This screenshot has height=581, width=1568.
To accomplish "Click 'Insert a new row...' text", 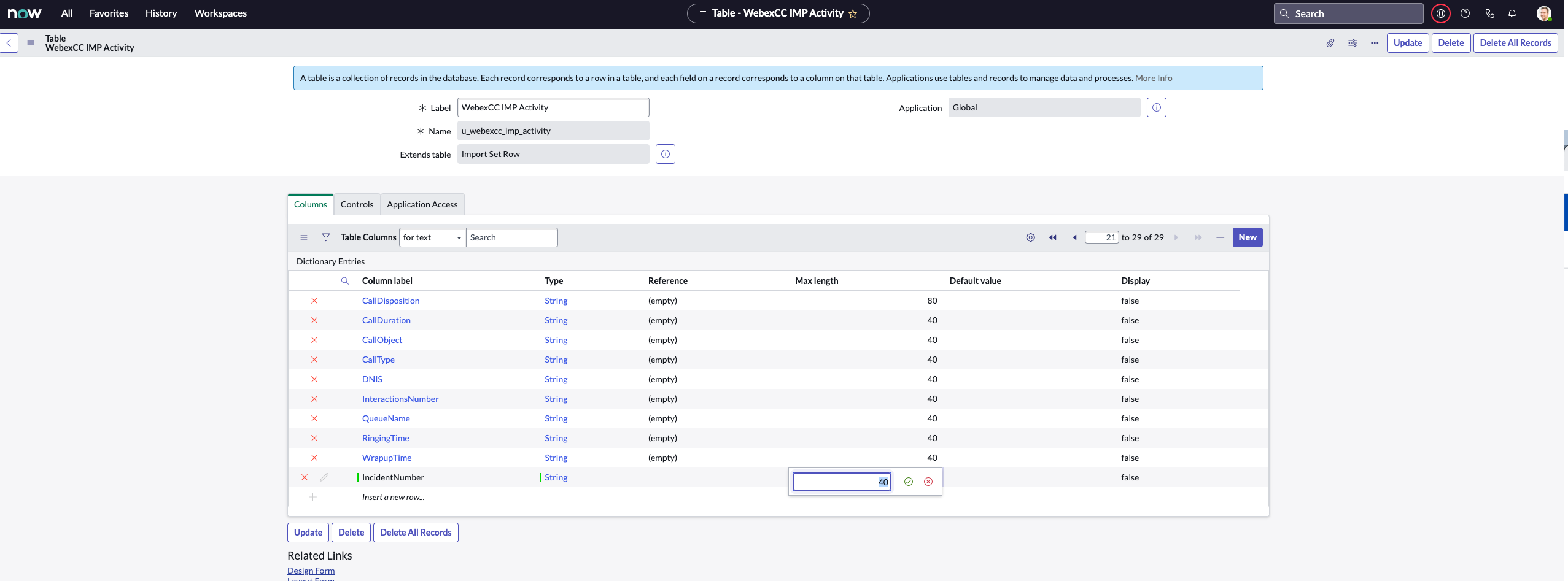I will pyautogui.click(x=393, y=497).
